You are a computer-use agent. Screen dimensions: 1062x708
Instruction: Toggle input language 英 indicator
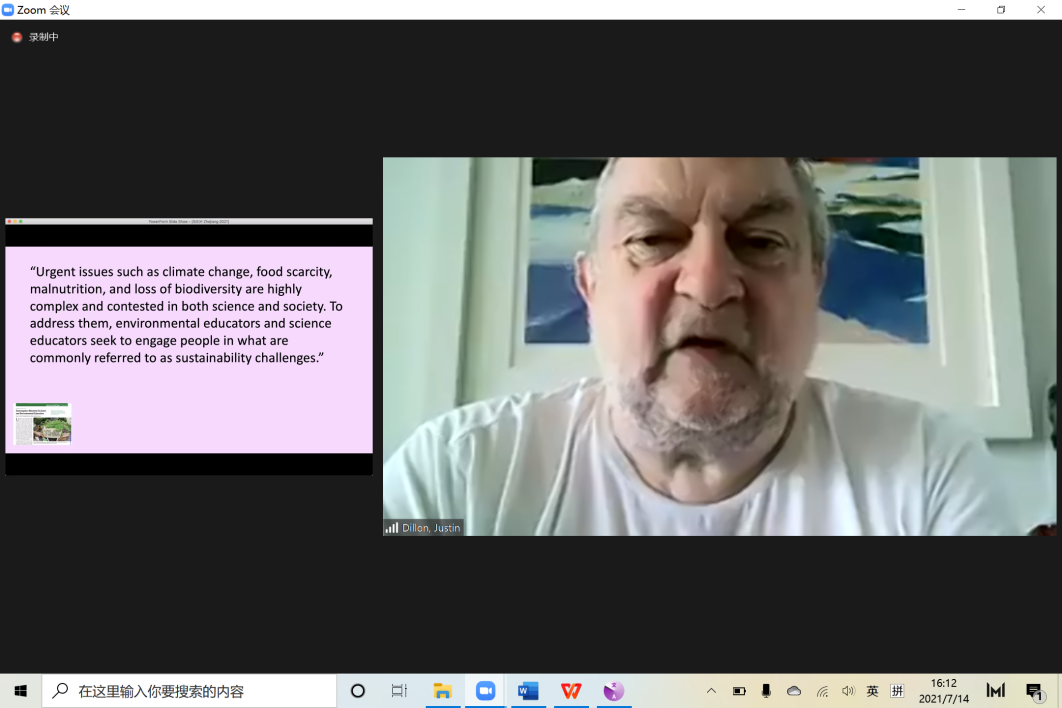click(x=872, y=691)
